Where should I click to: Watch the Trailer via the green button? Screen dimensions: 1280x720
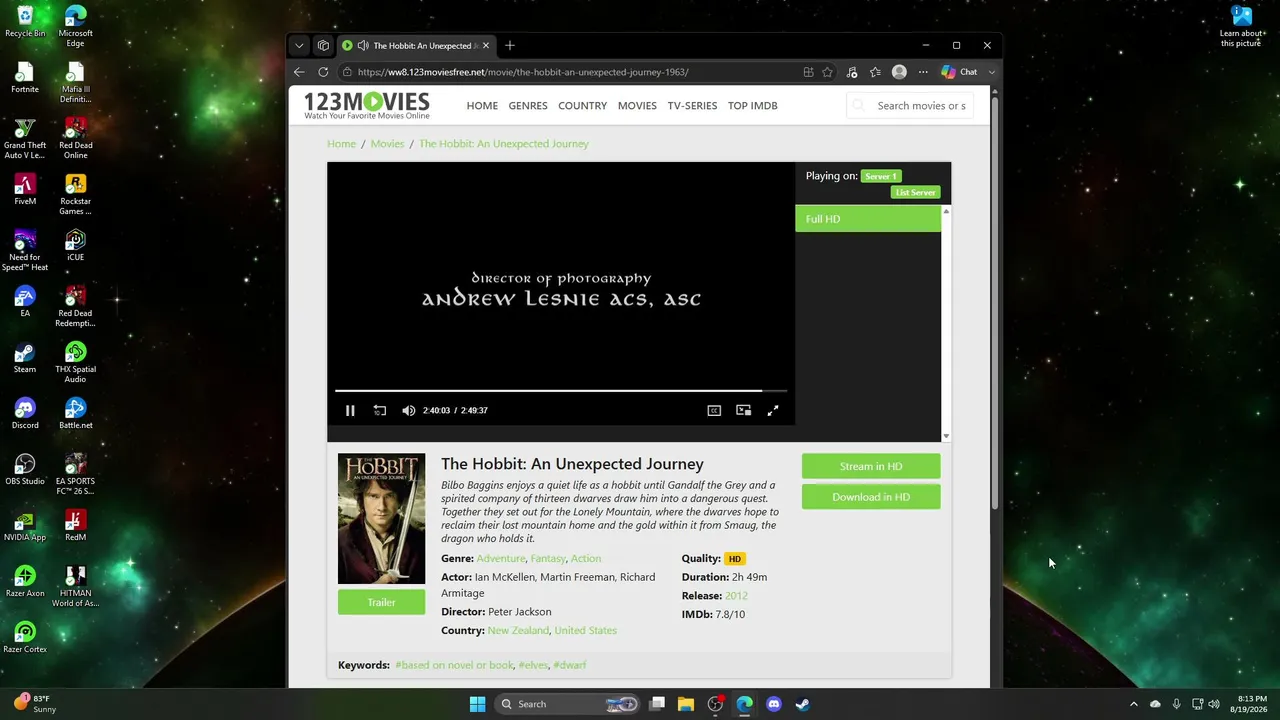(381, 602)
